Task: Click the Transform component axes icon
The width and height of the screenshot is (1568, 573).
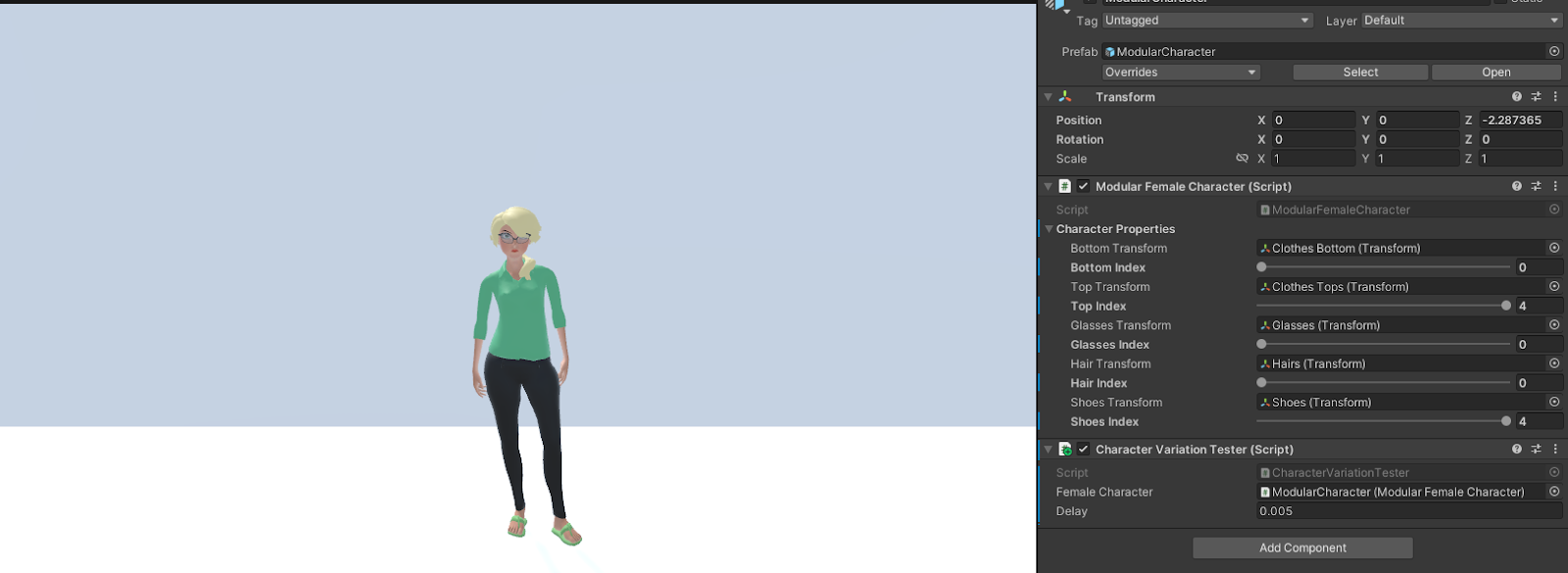Action: coord(1065,97)
